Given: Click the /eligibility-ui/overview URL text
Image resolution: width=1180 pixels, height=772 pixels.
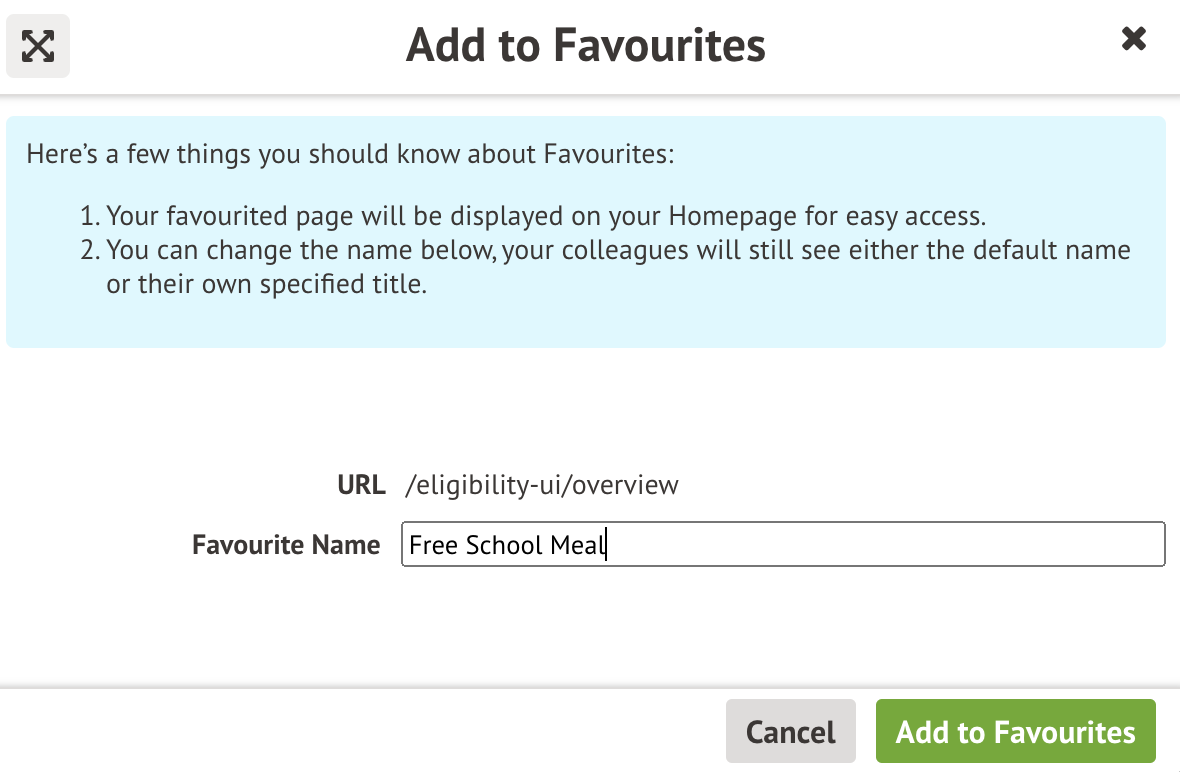Looking at the screenshot, I should click(x=542, y=486).
